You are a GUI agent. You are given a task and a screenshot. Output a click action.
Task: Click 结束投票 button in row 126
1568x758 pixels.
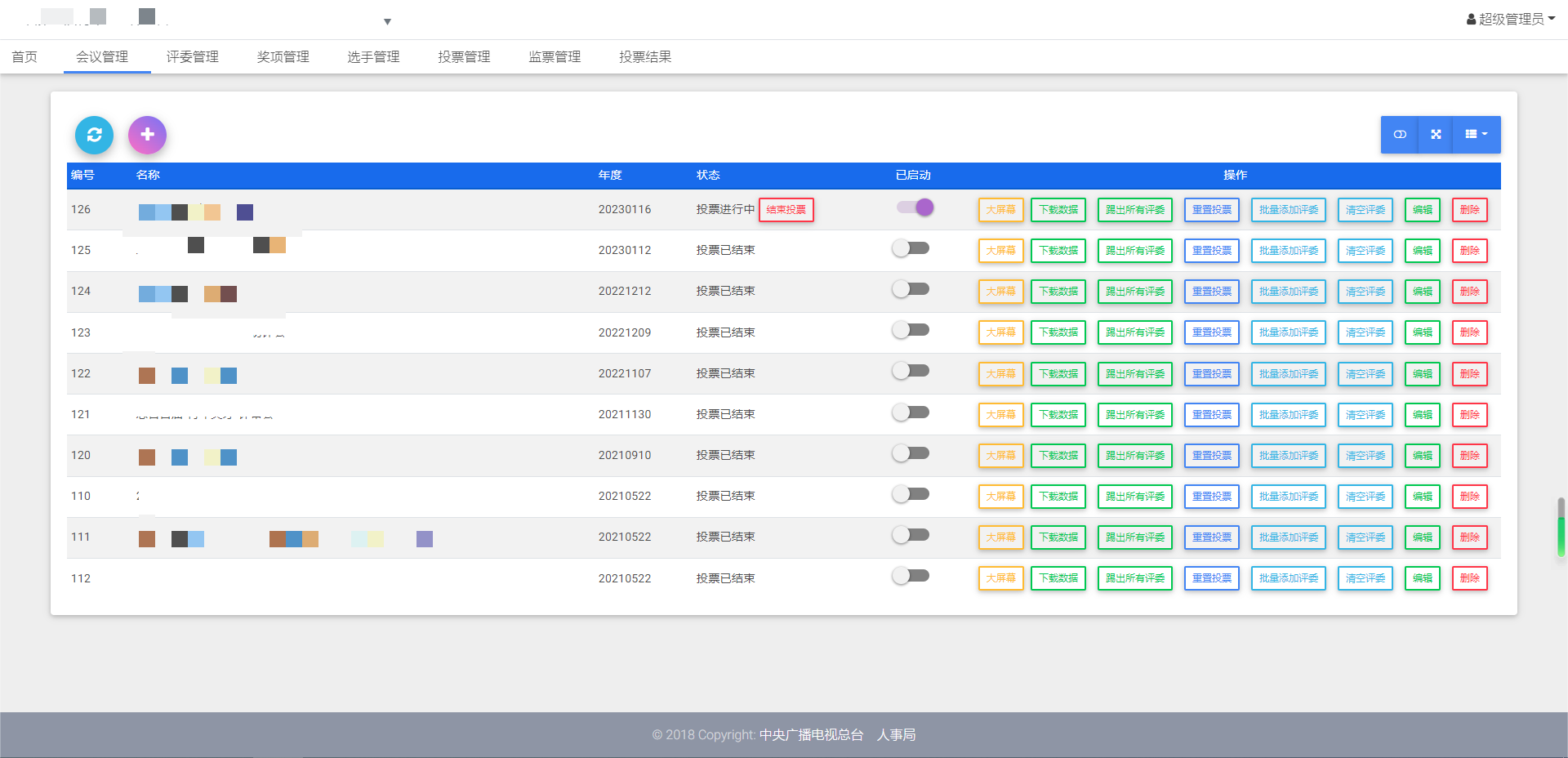click(x=786, y=210)
